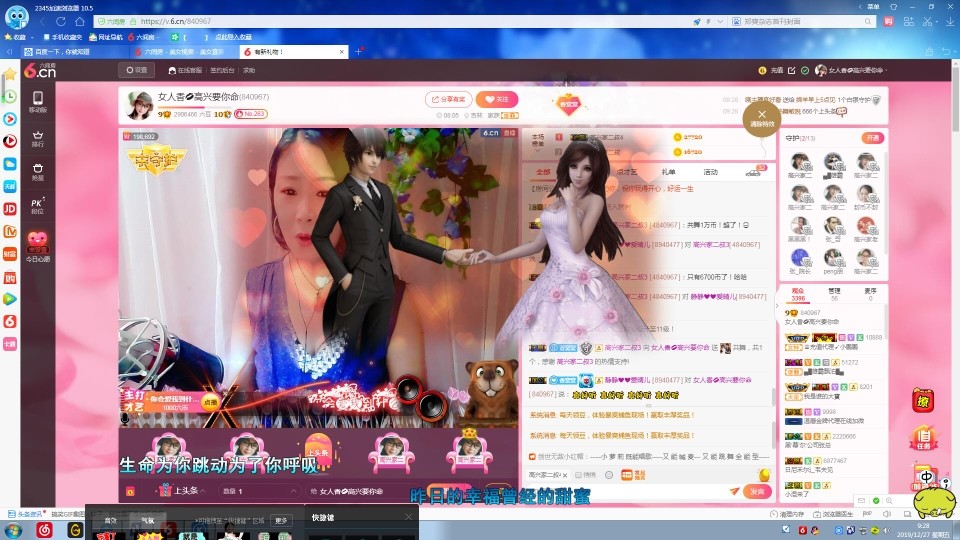Click the 充值 recharge coin icon in header

(762, 70)
